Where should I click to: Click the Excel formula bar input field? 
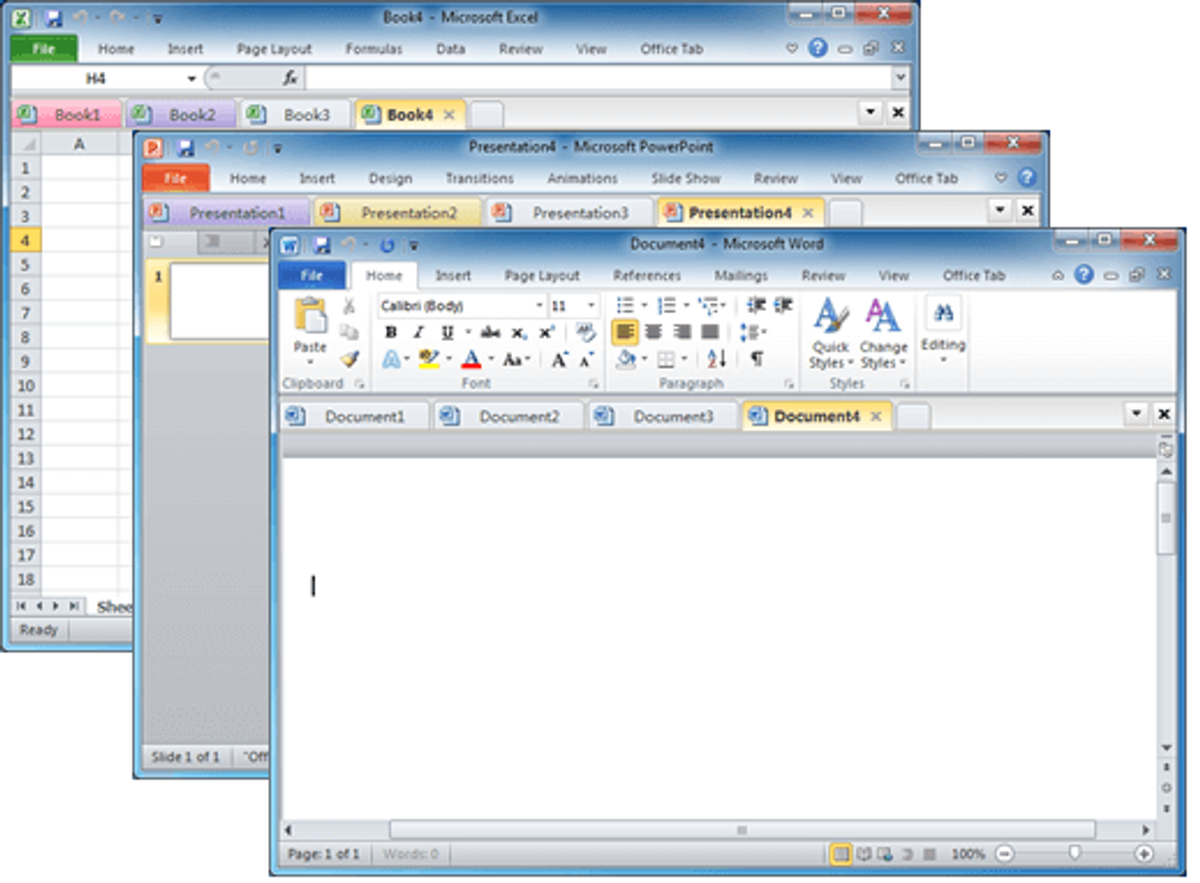[597, 78]
